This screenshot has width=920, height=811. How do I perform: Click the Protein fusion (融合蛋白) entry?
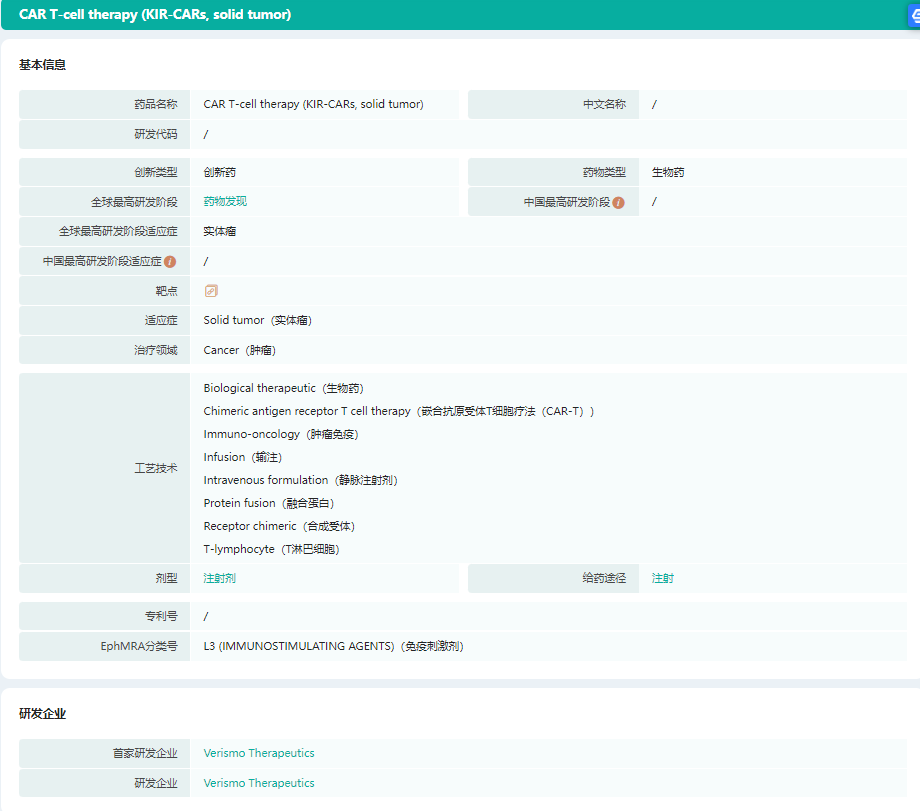[x=269, y=503]
